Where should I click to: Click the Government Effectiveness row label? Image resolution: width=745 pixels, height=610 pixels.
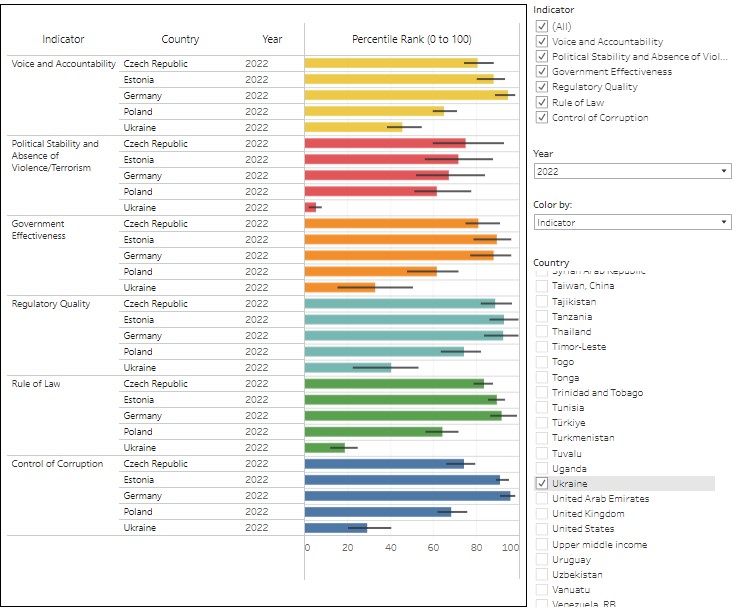pyautogui.click(x=38, y=229)
